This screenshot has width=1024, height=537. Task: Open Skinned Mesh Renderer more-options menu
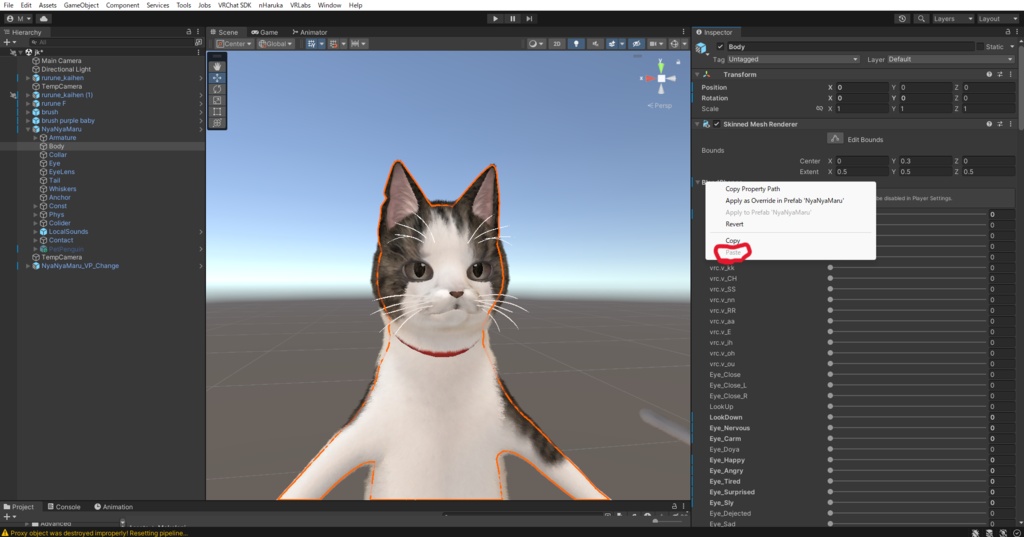click(x=1011, y=124)
